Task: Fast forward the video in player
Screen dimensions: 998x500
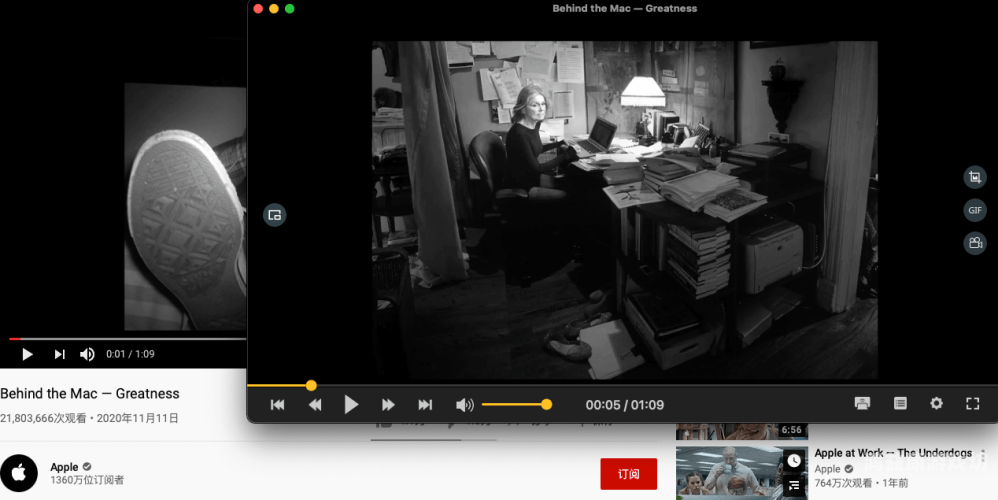Action: tap(388, 405)
